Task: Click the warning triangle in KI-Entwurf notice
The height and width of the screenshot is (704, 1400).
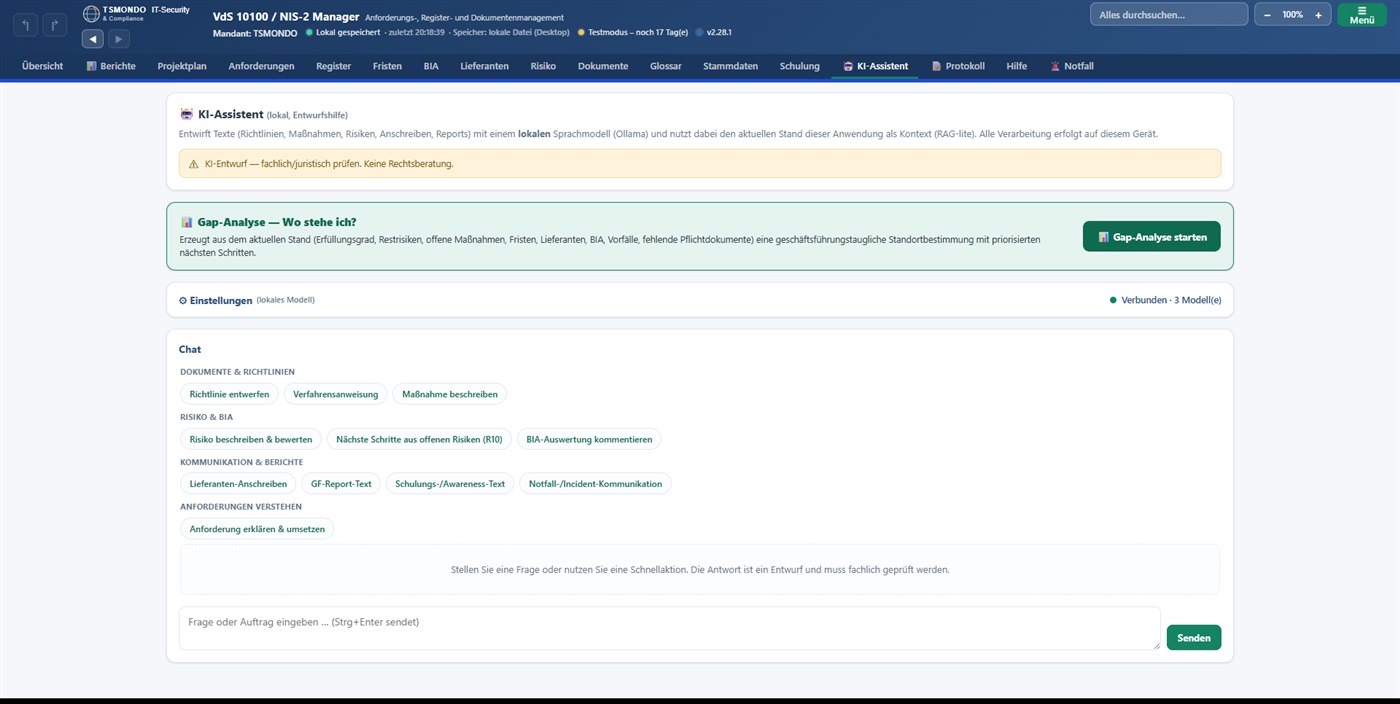Action: click(x=193, y=163)
